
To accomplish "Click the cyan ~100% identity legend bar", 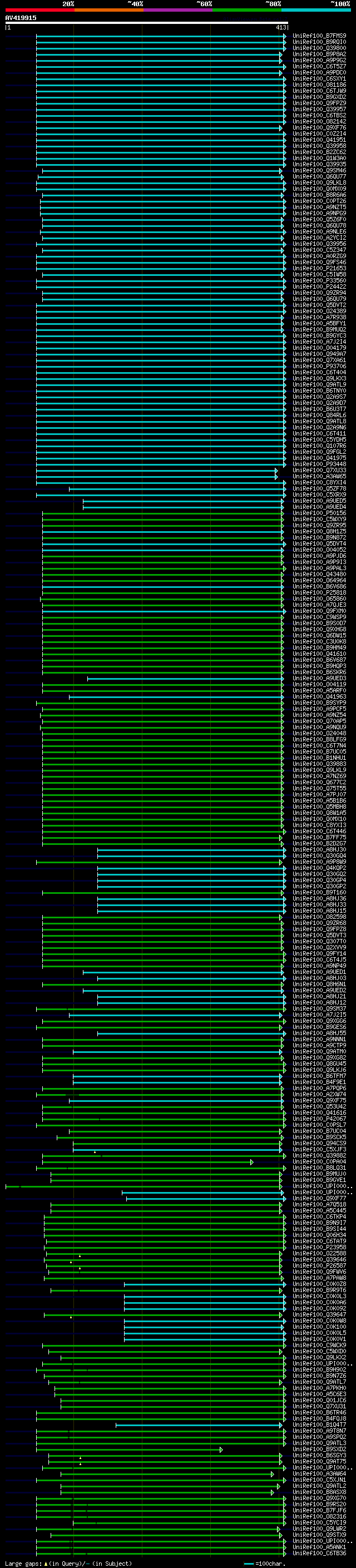I will (317, 10).
